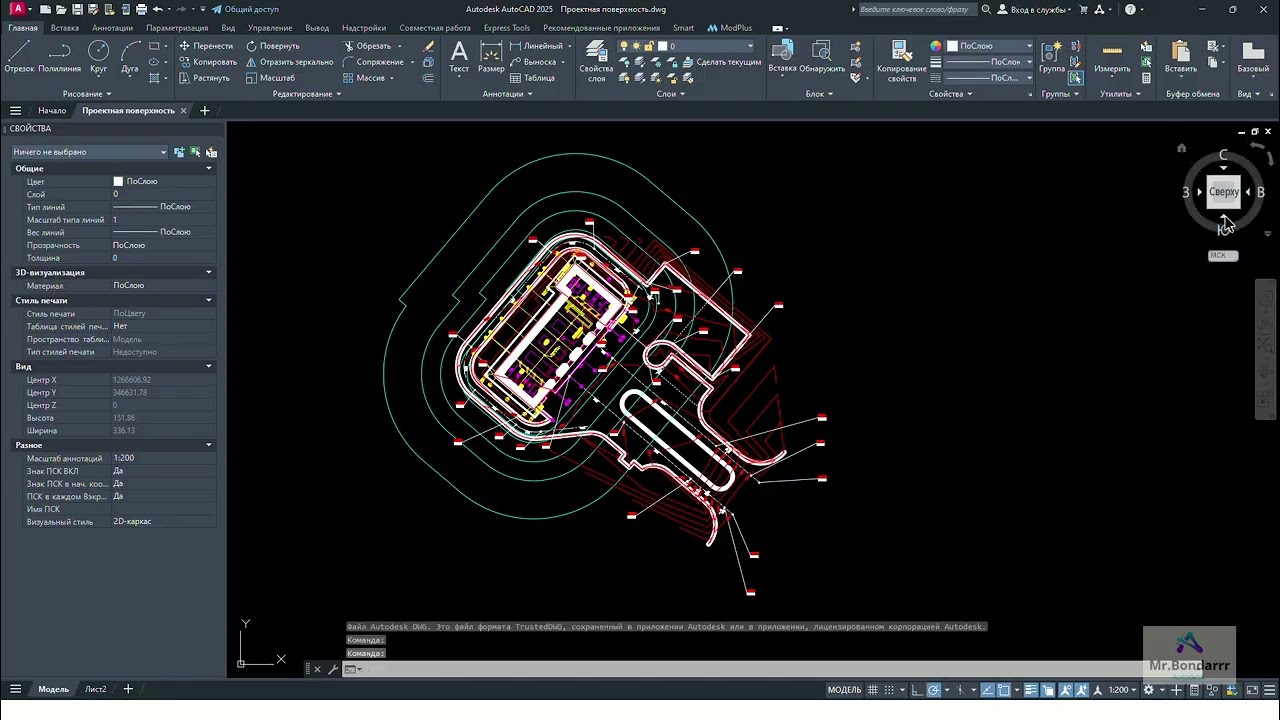Click the Общий доступ share button
The width and height of the screenshot is (1280, 720).
[x=245, y=9]
